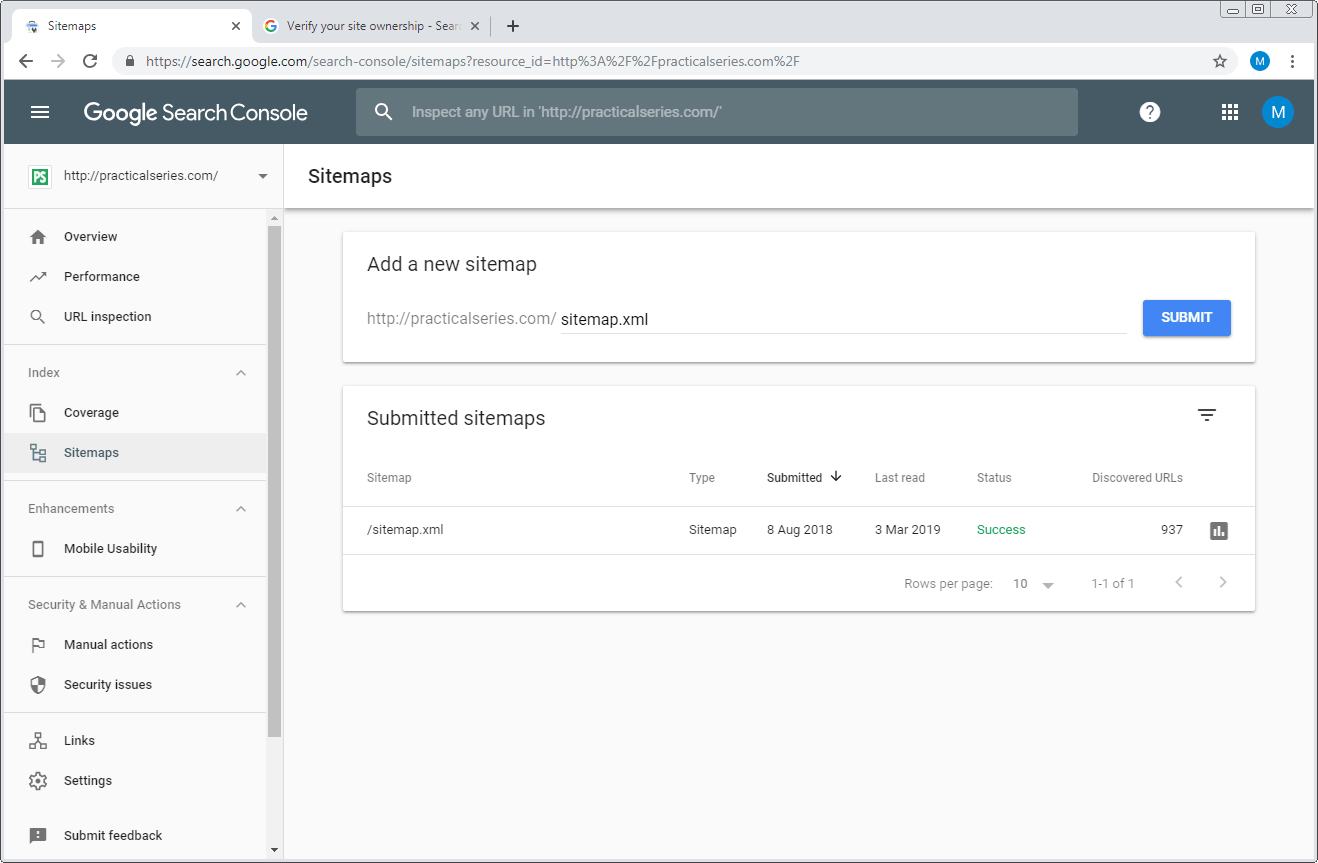The width and height of the screenshot is (1318, 863).
Task: Open a new browser tab with plus button
Action: 513,26
